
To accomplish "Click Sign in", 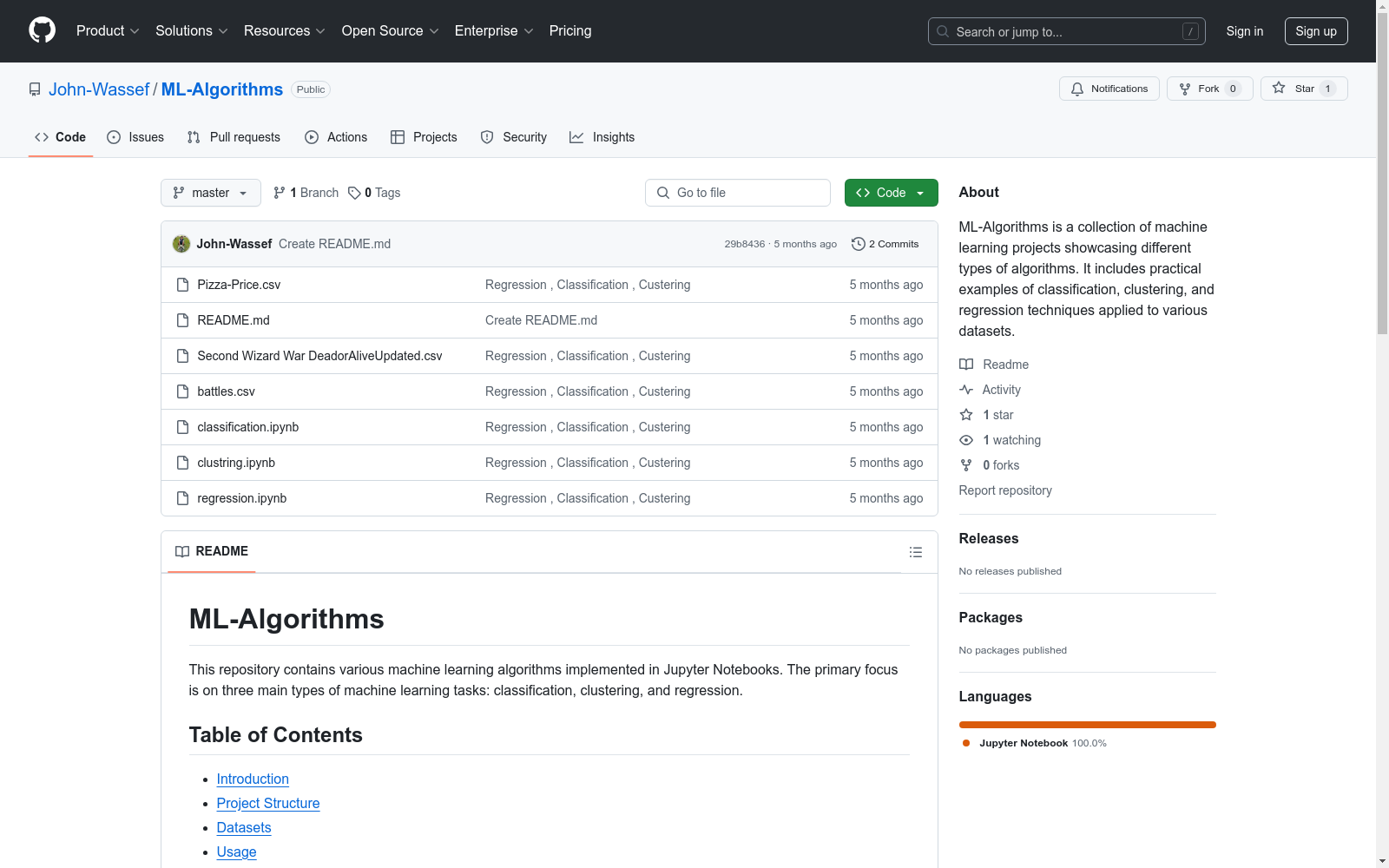I will click(1245, 31).
